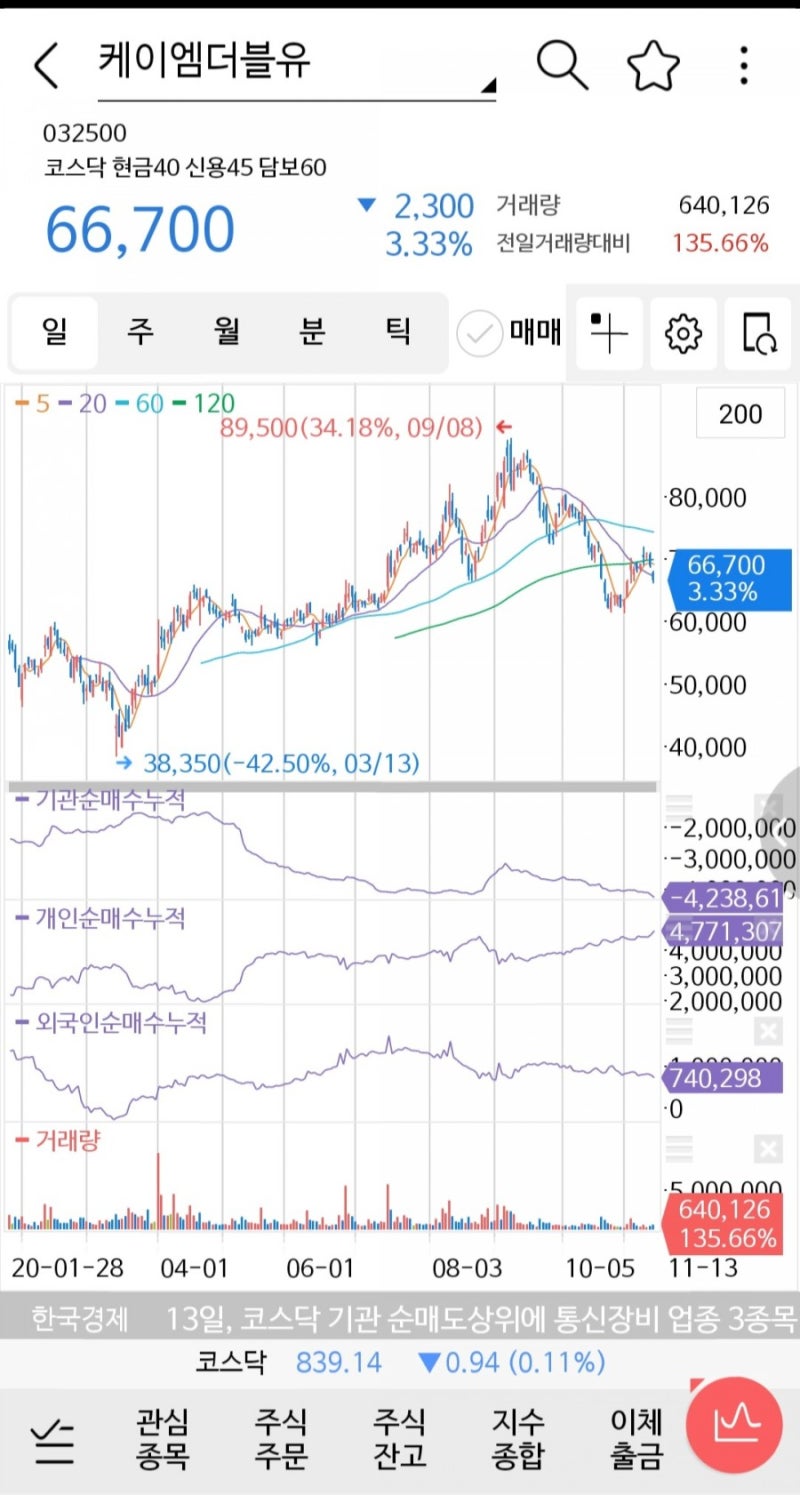Select the 월 monthly chart tab
This screenshot has height=1495, width=800.
pyautogui.click(x=227, y=332)
